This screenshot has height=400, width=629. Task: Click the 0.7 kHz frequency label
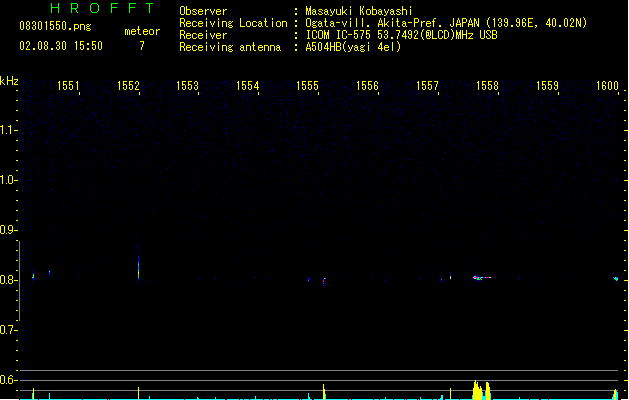(8, 330)
